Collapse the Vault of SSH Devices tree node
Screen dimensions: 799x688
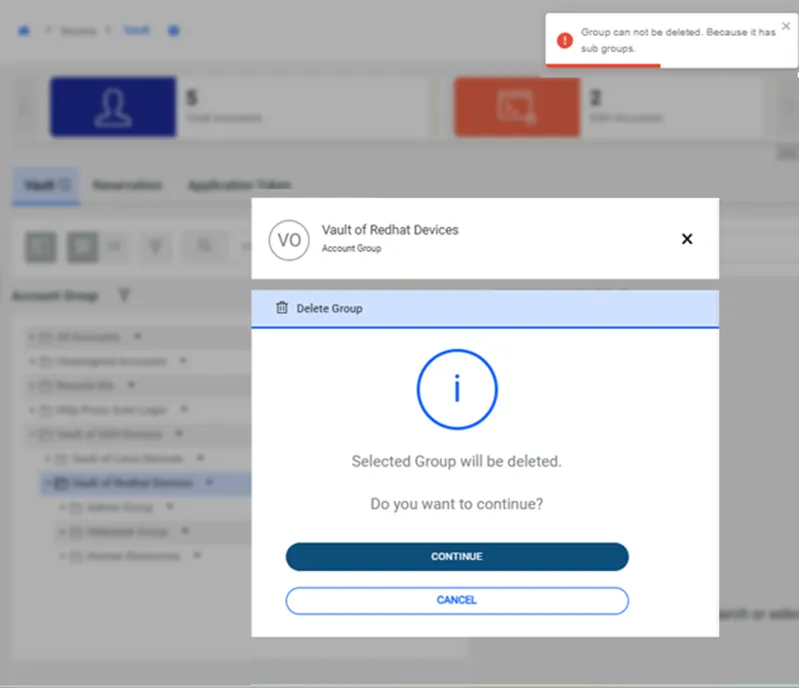tap(32, 434)
